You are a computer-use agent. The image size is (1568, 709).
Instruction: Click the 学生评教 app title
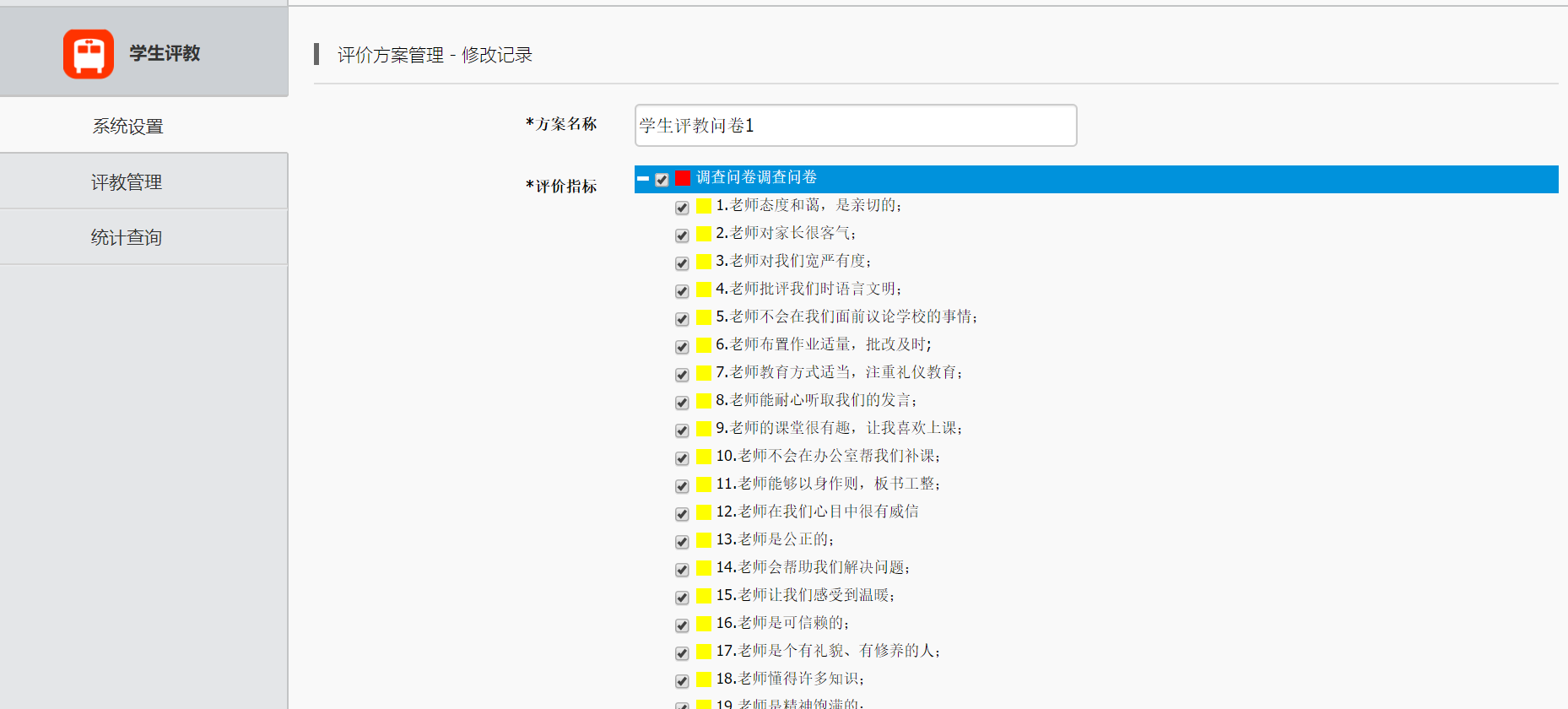tap(165, 53)
